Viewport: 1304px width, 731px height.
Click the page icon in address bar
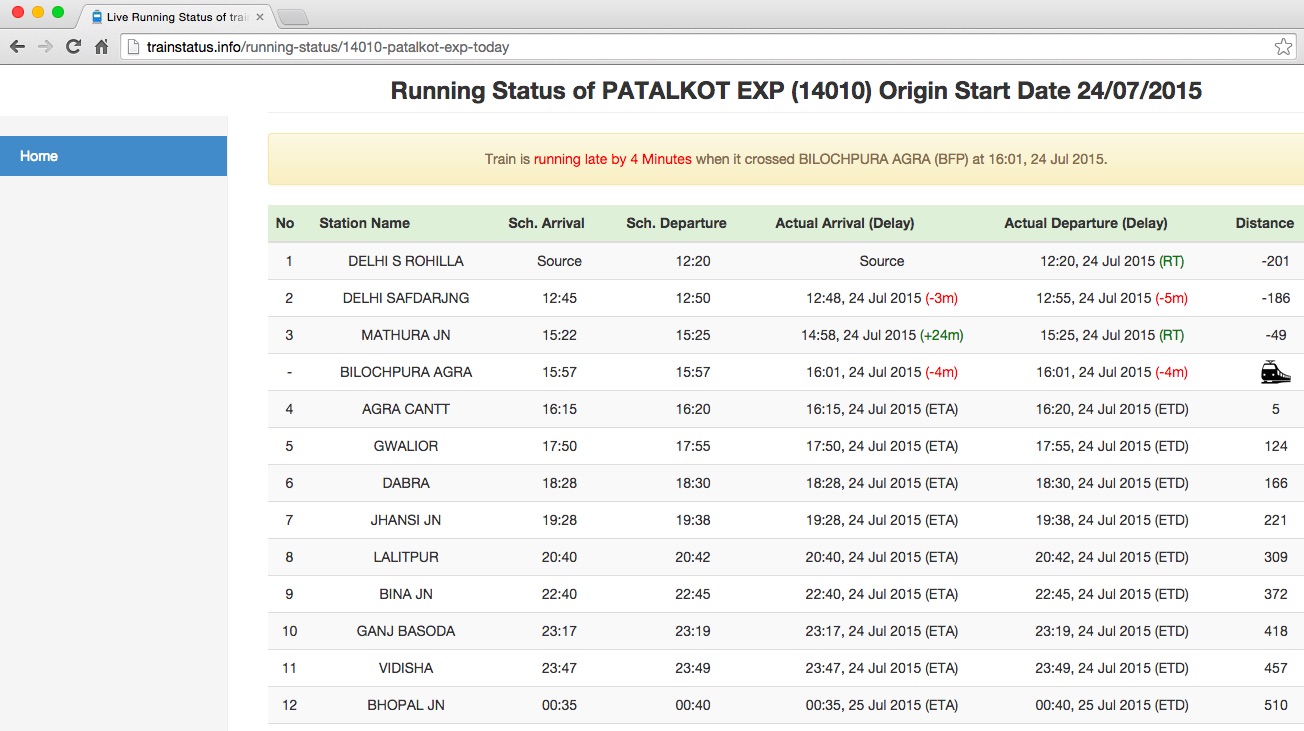point(134,47)
